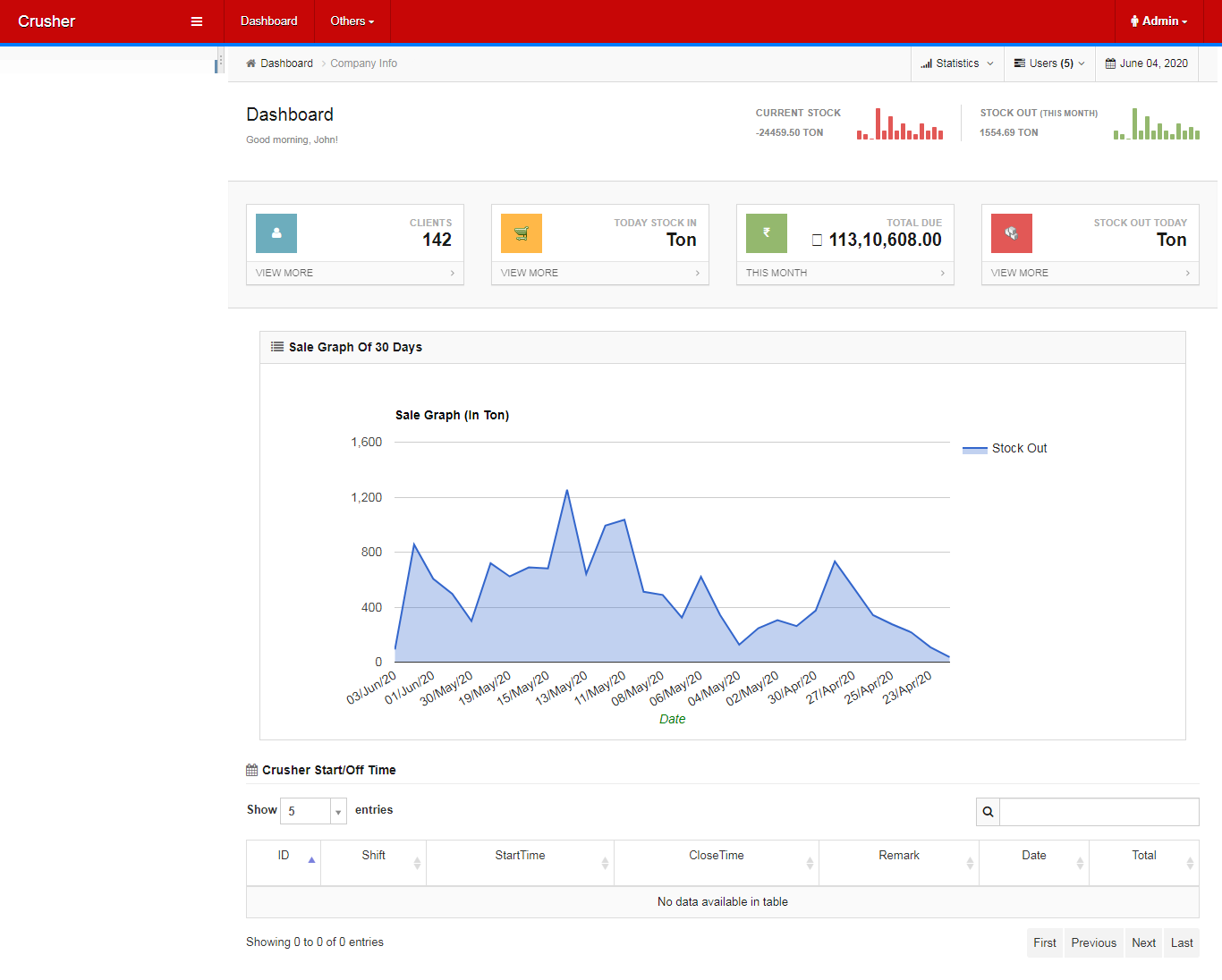This screenshot has height=980, width=1222.
Task: Click the 1554.69 TON stock out value
Action: (x=1009, y=132)
